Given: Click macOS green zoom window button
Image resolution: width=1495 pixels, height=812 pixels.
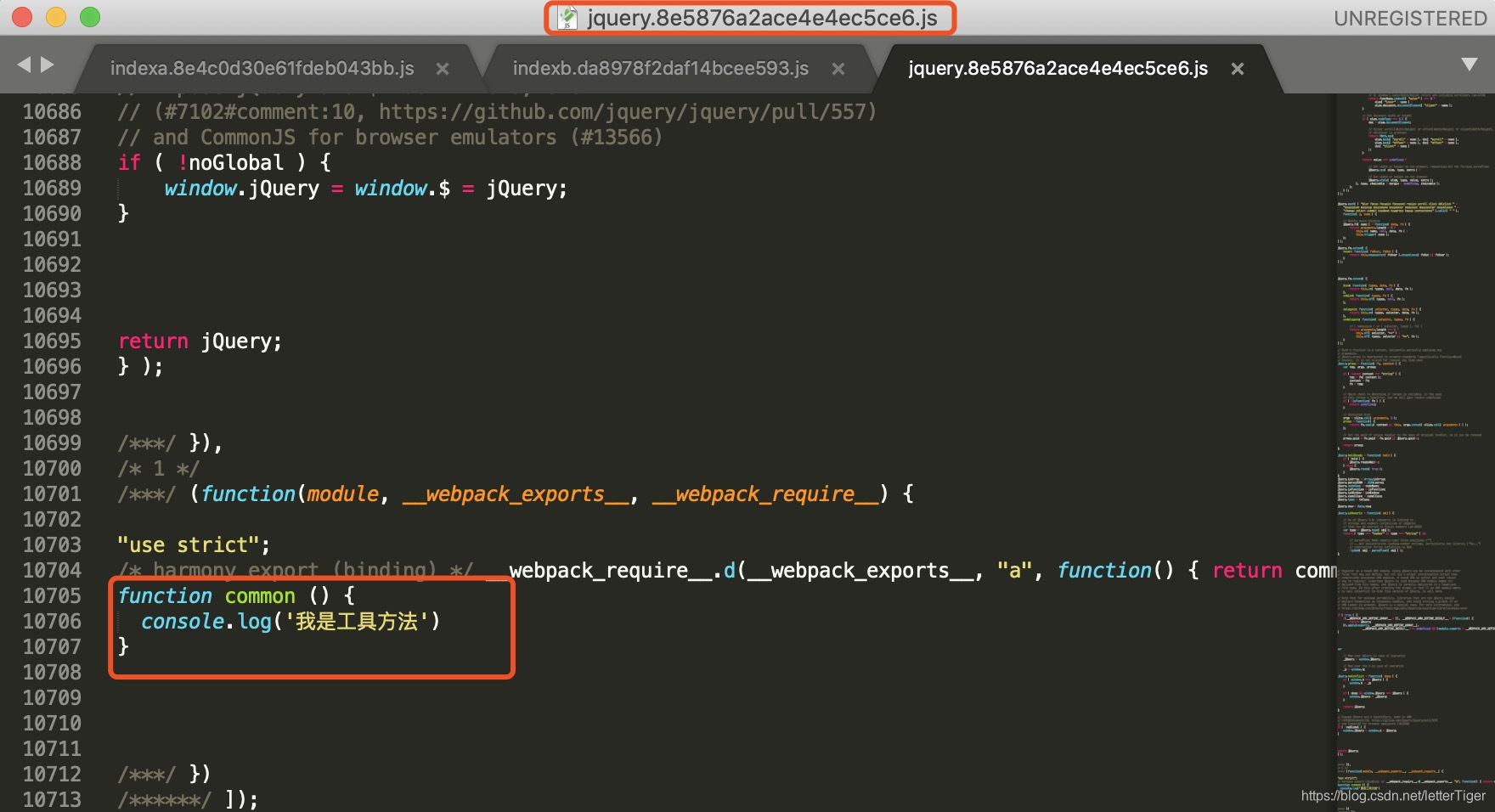Looking at the screenshot, I should point(90,17).
